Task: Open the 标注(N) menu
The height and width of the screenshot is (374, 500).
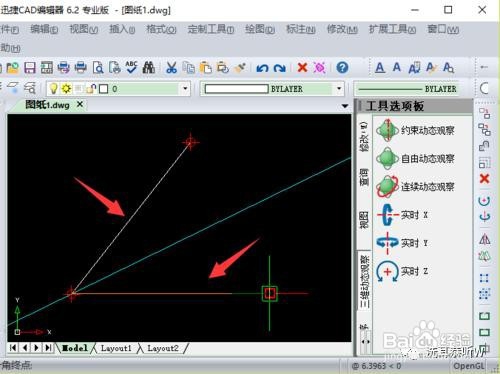Action: [x=301, y=30]
